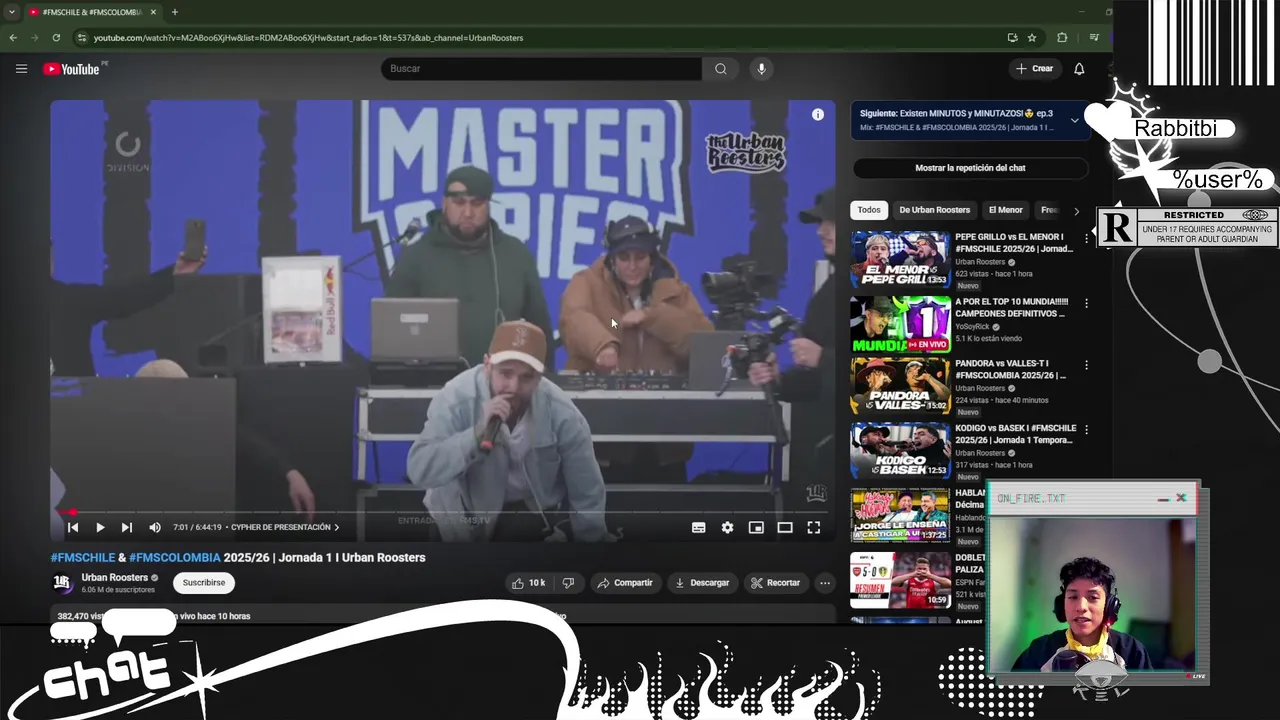Enter fullscreen mode
Viewport: 1280px width, 720px height.
tap(814, 527)
